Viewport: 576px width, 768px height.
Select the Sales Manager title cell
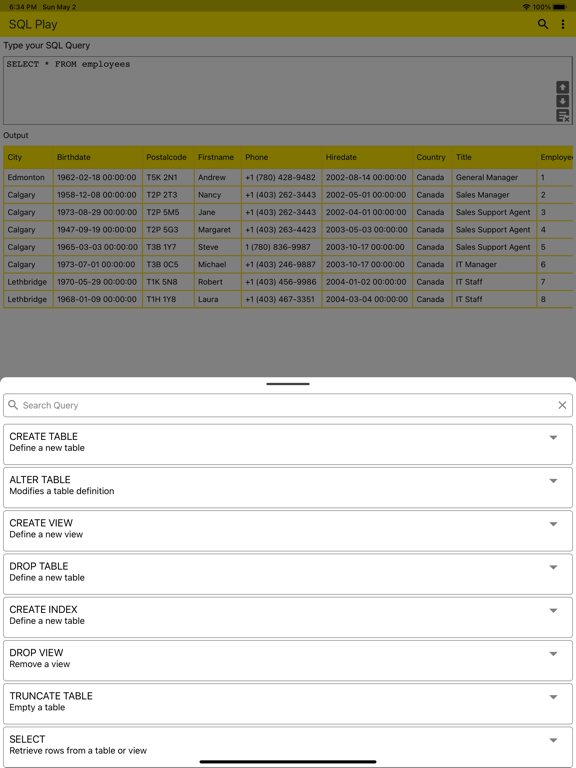point(494,195)
